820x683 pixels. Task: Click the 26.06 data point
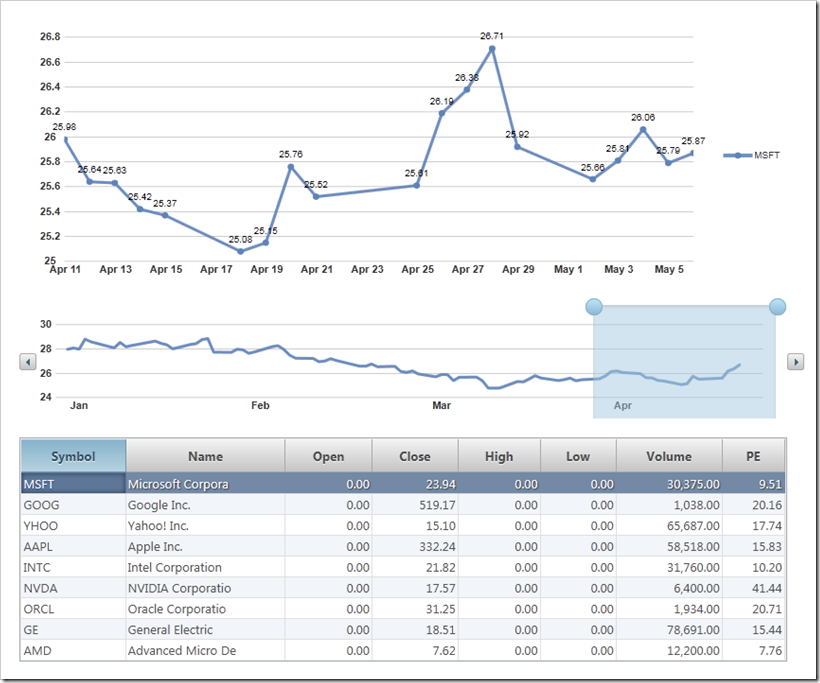[x=643, y=129]
